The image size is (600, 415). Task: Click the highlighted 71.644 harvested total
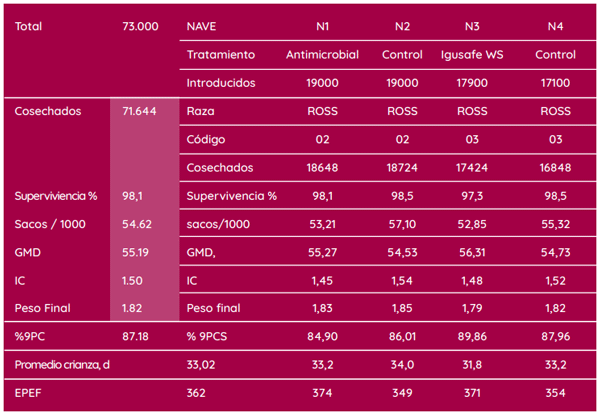tap(139, 111)
